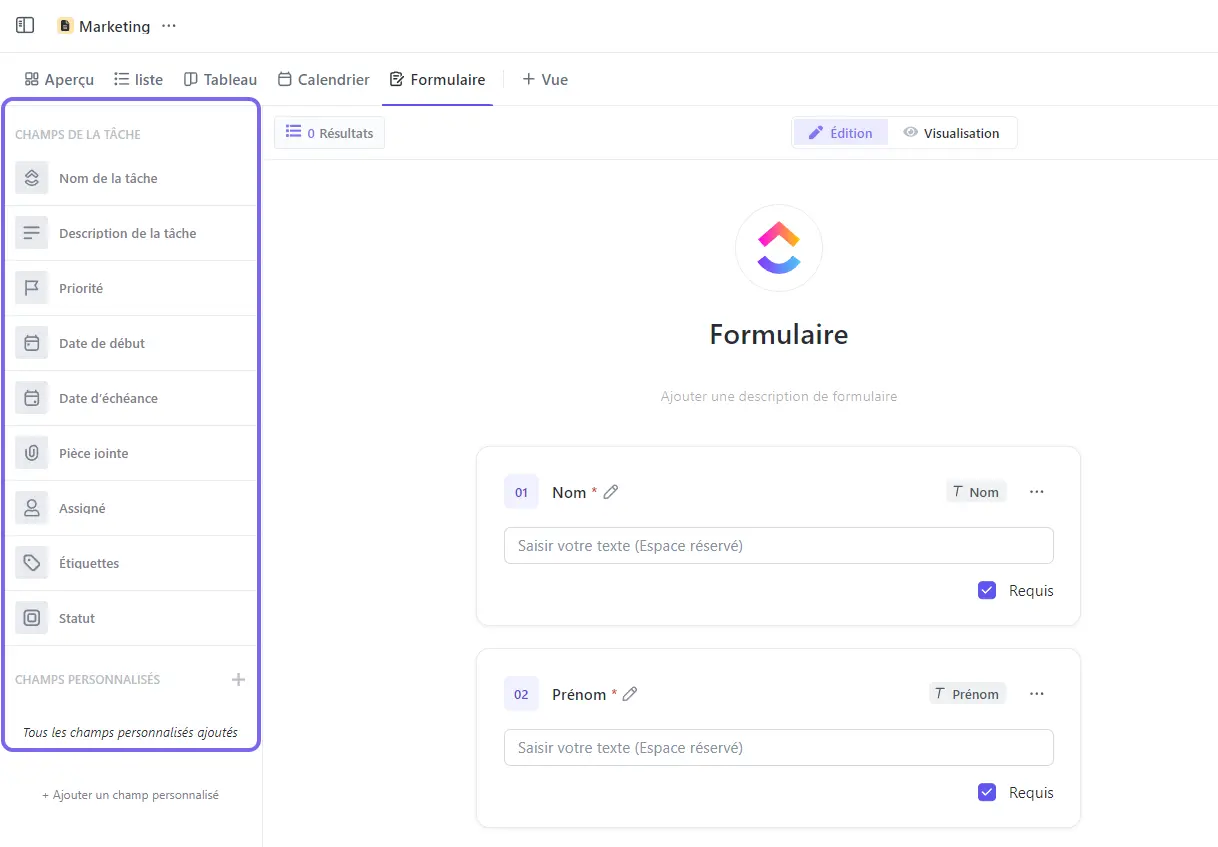1218x847 pixels.
Task: Select the Date de début label
Action: [102, 343]
